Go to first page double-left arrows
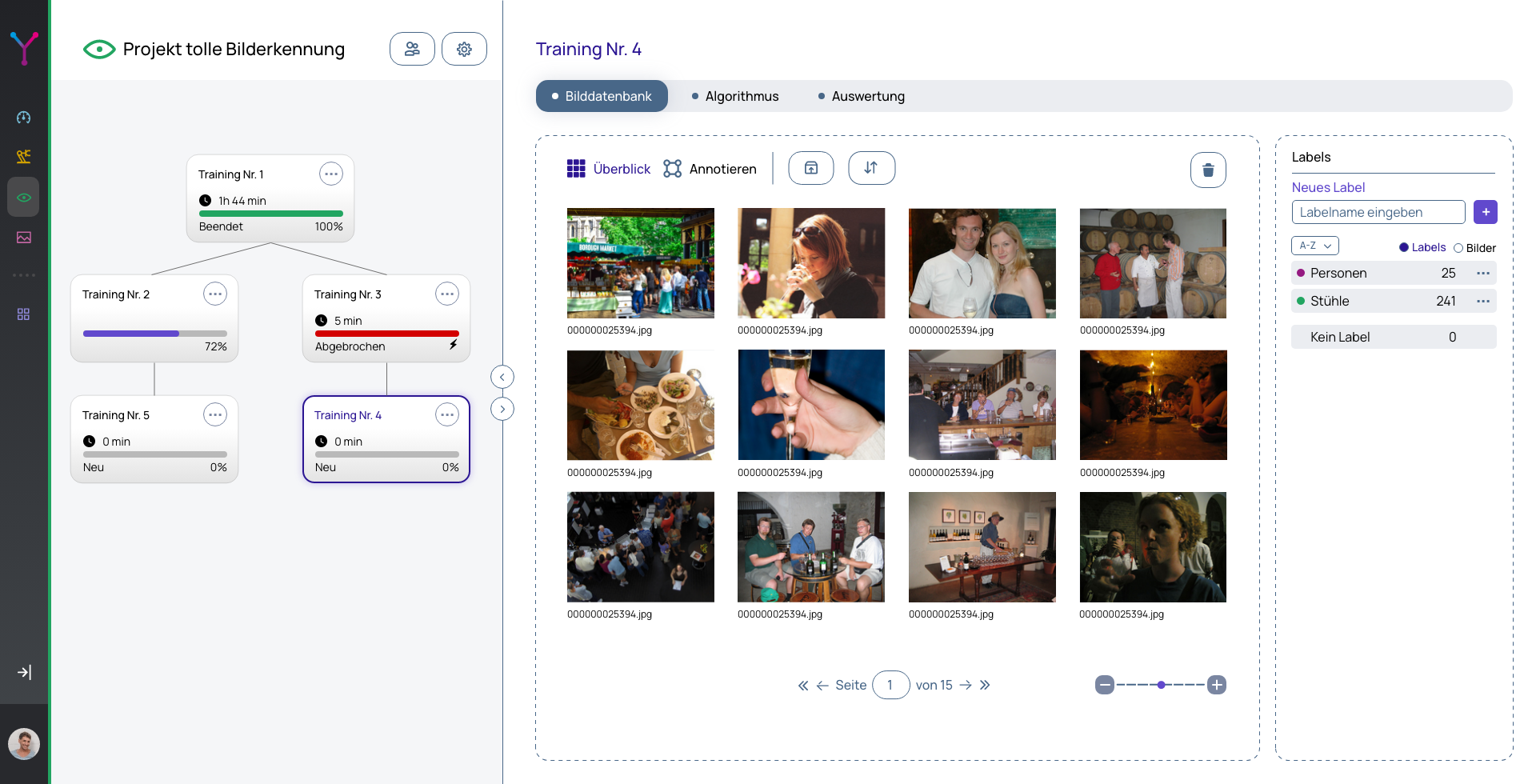 coord(803,686)
